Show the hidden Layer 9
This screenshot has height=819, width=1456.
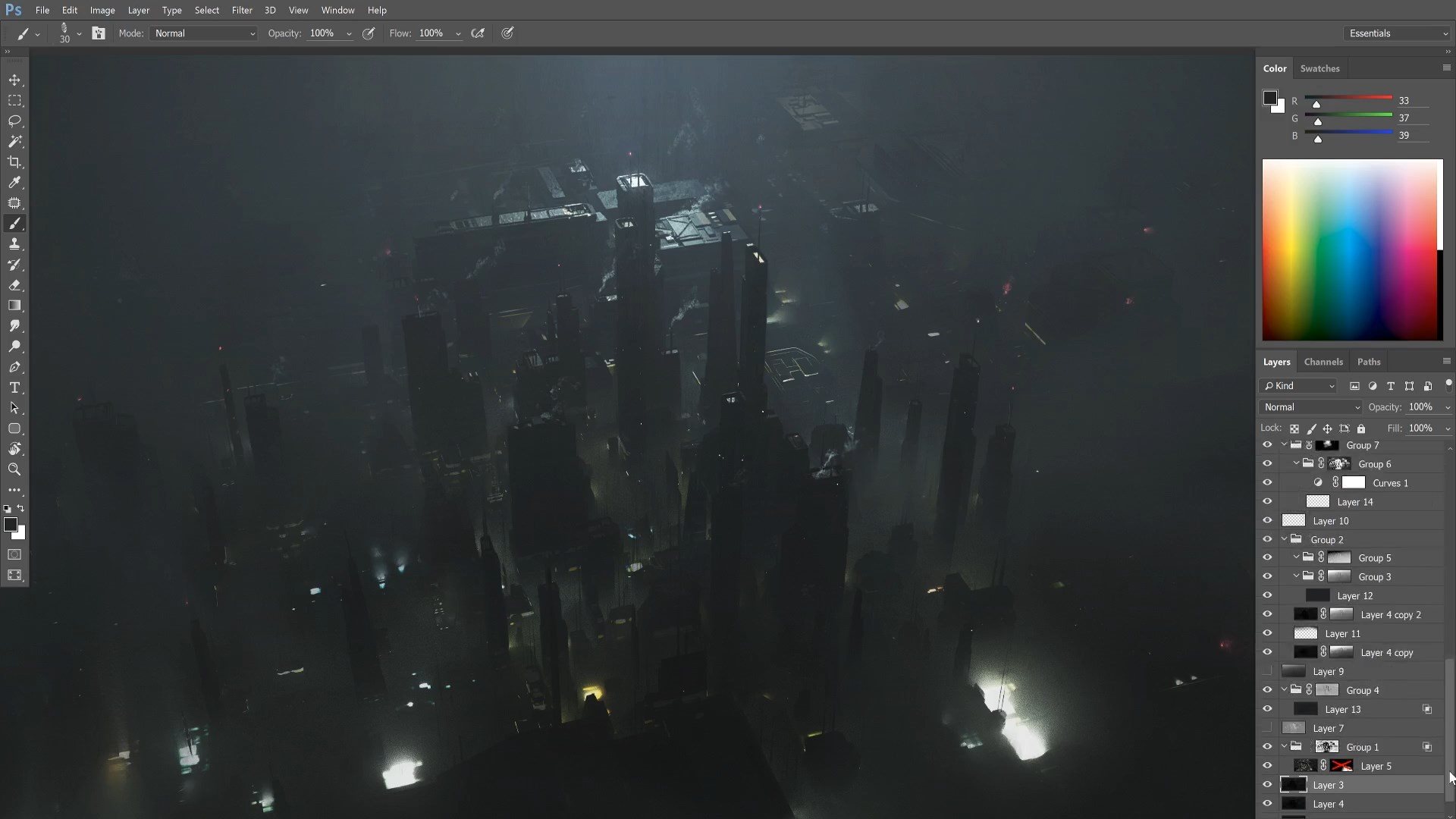coord(1267,671)
